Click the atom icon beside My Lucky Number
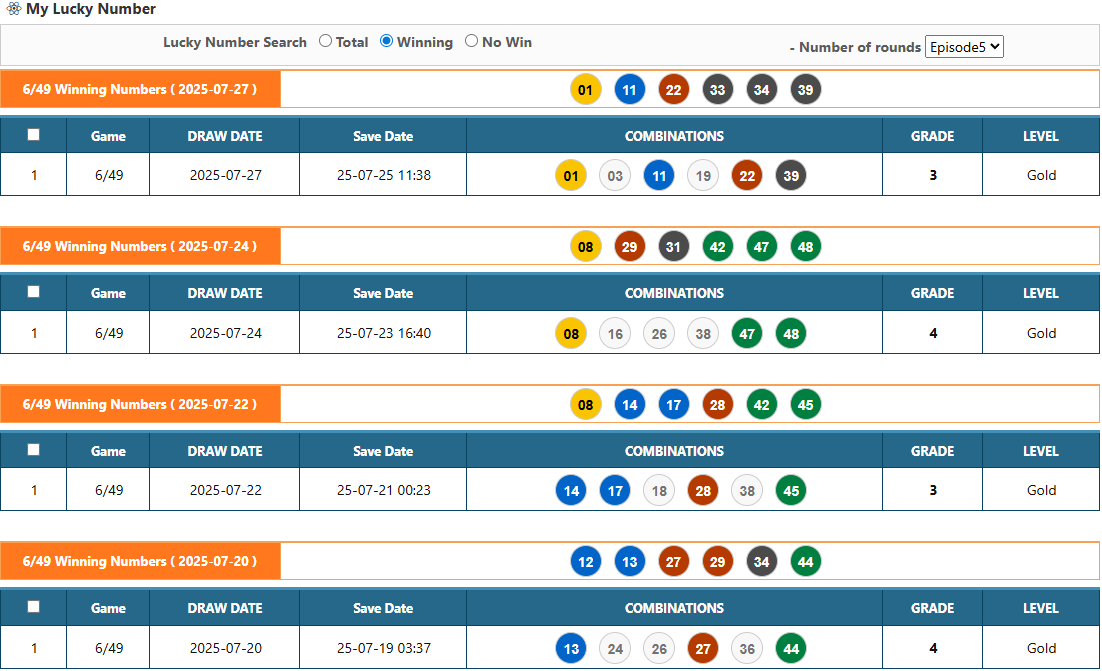Image resolution: width=1102 pixels, height=671 pixels. [x=14, y=9]
